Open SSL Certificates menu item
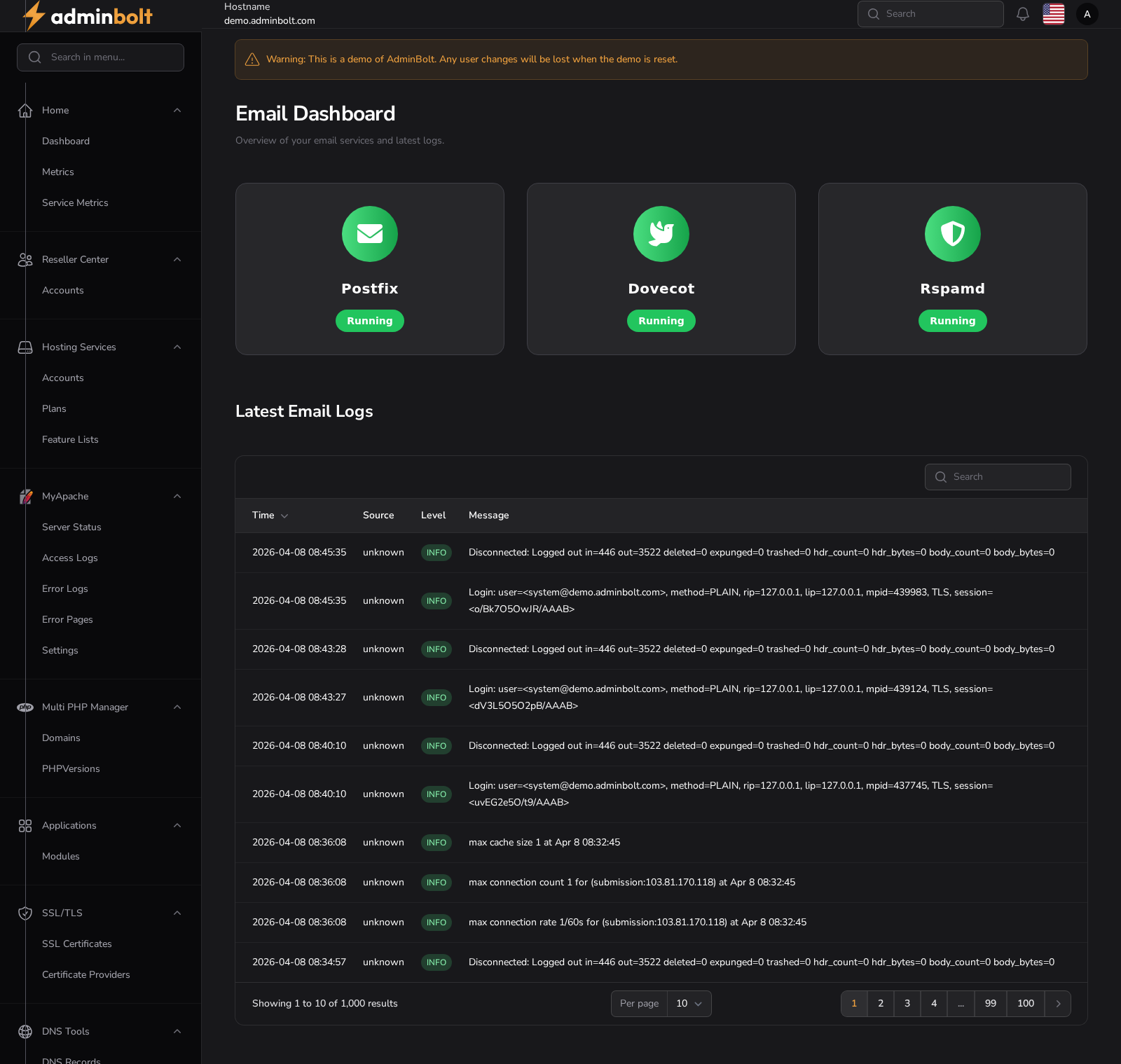The image size is (1121, 1064). click(x=77, y=944)
